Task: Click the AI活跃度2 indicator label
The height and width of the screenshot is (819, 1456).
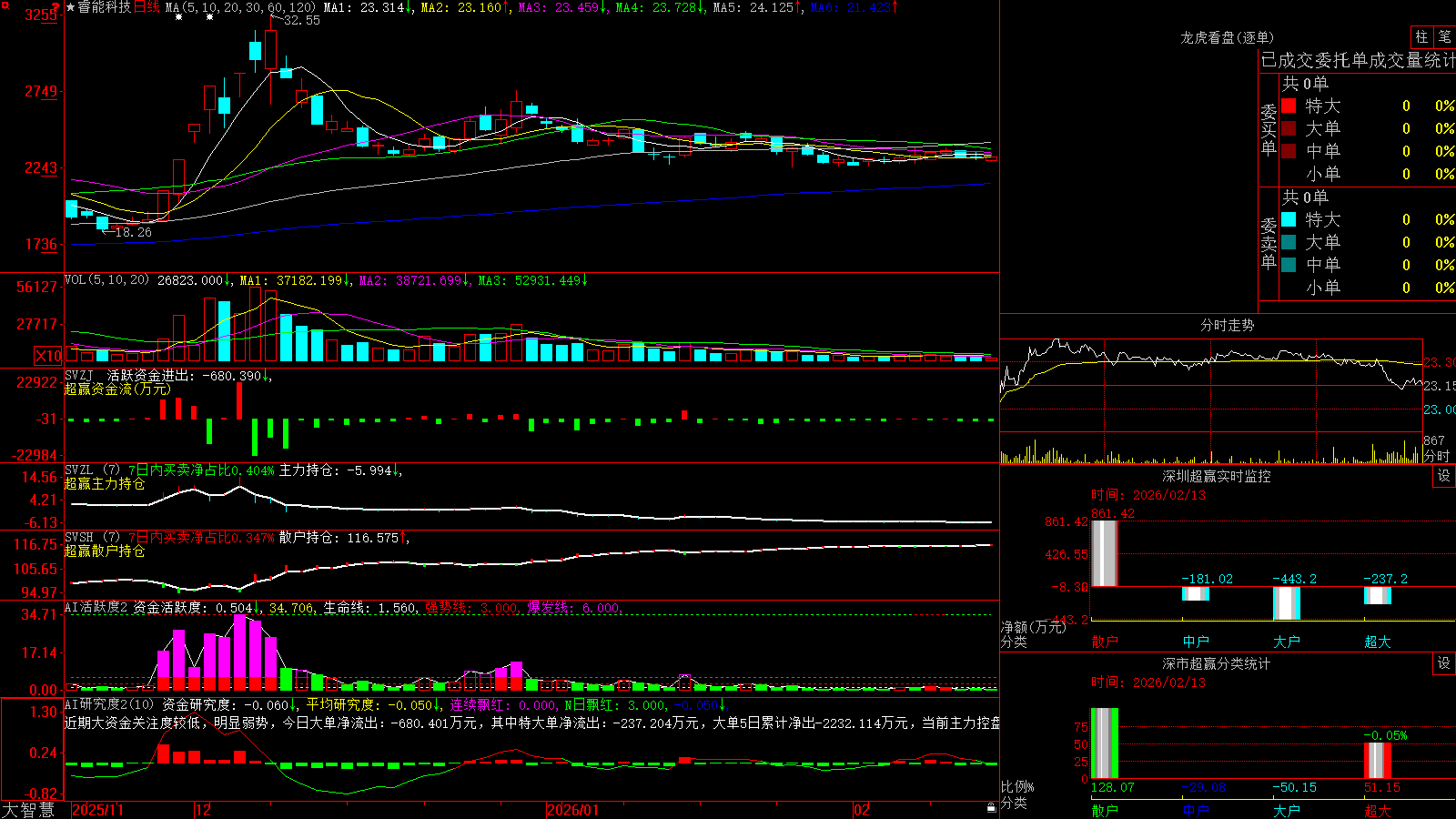Action: coord(96,607)
